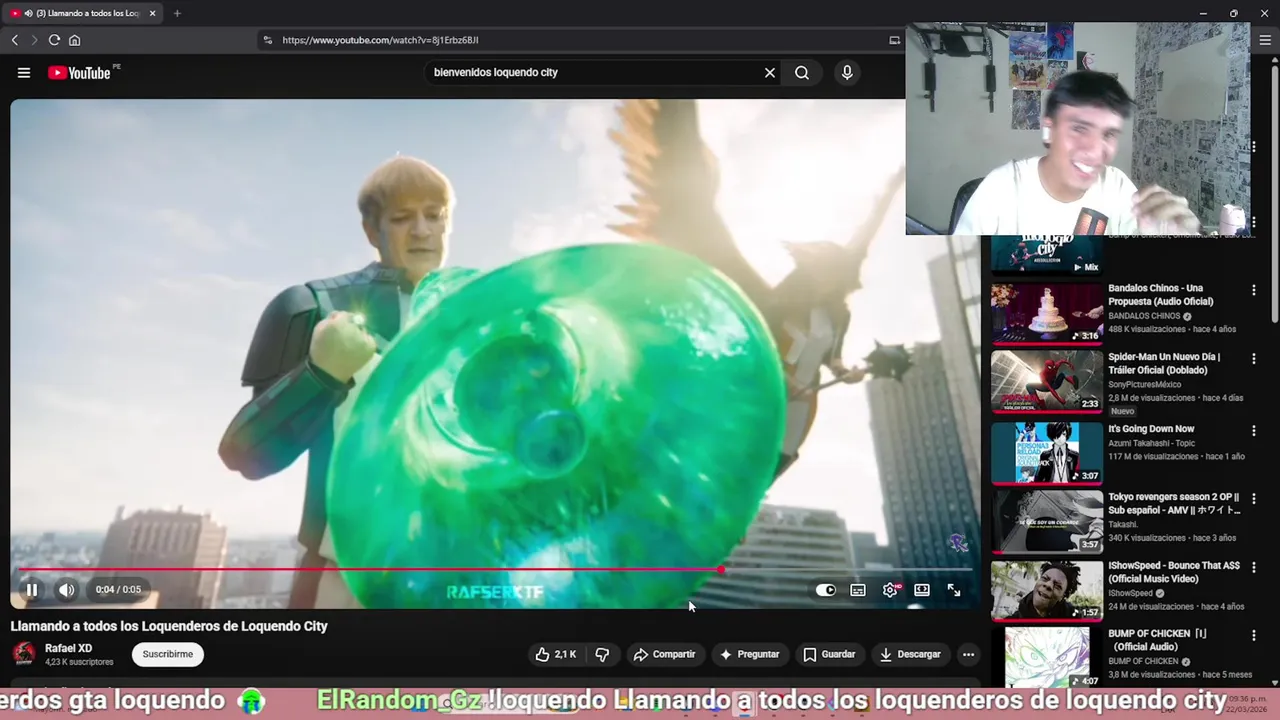Click the URL address bar
The height and width of the screenshot is (720, 1280).
click(580, 40)
